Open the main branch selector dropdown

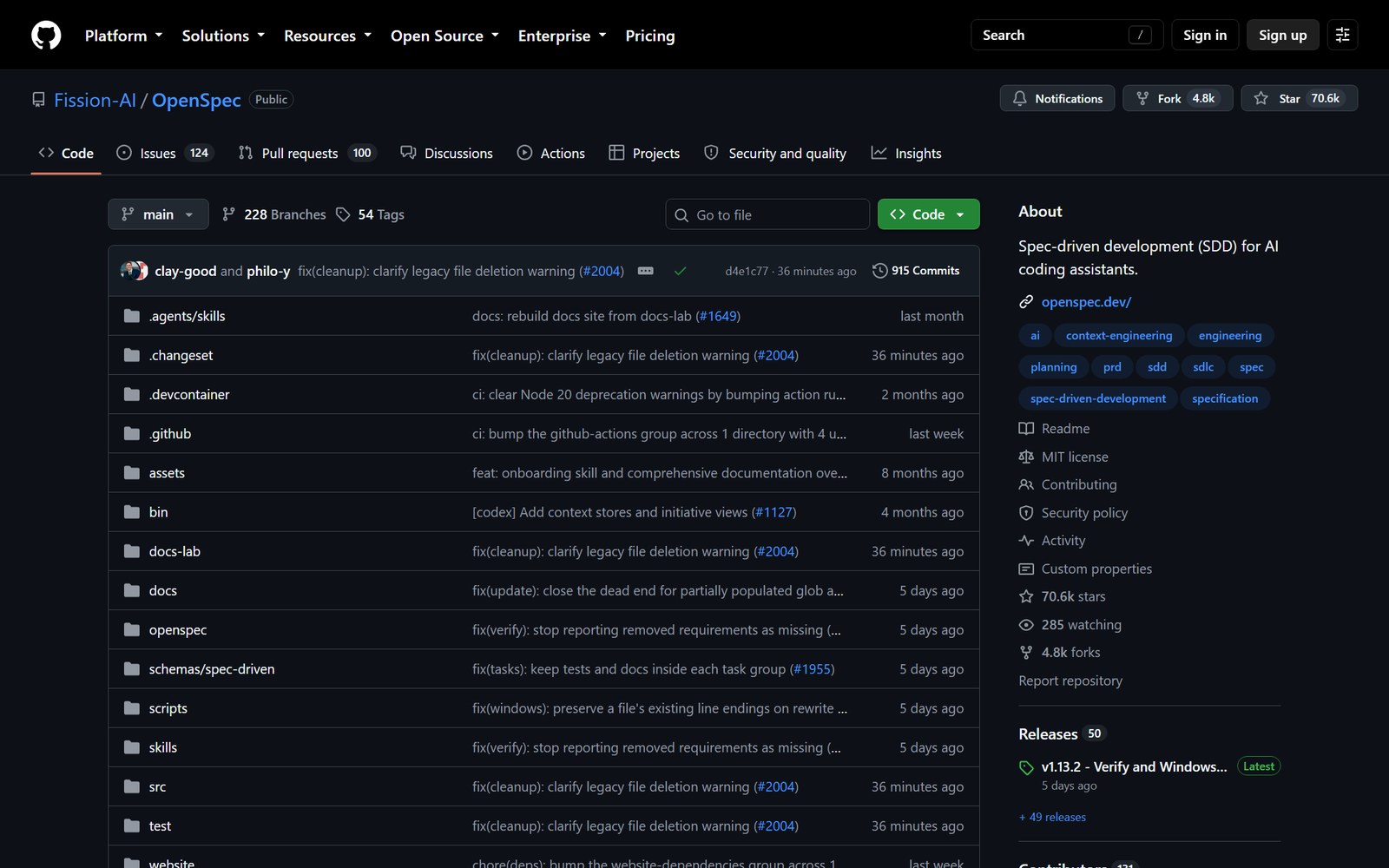158,214
